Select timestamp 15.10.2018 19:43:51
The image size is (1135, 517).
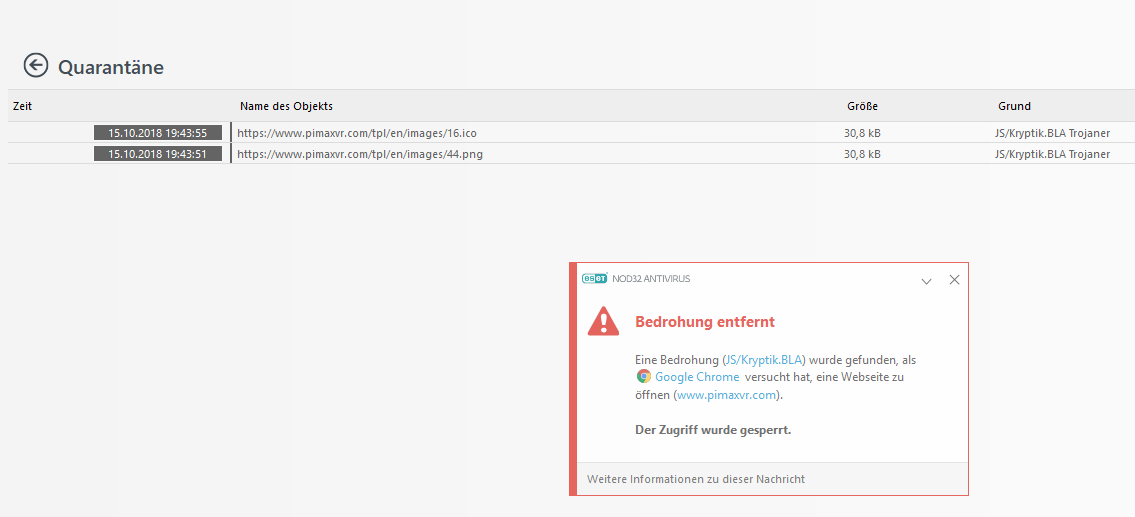pyautogui.click(x=158, y=154)
